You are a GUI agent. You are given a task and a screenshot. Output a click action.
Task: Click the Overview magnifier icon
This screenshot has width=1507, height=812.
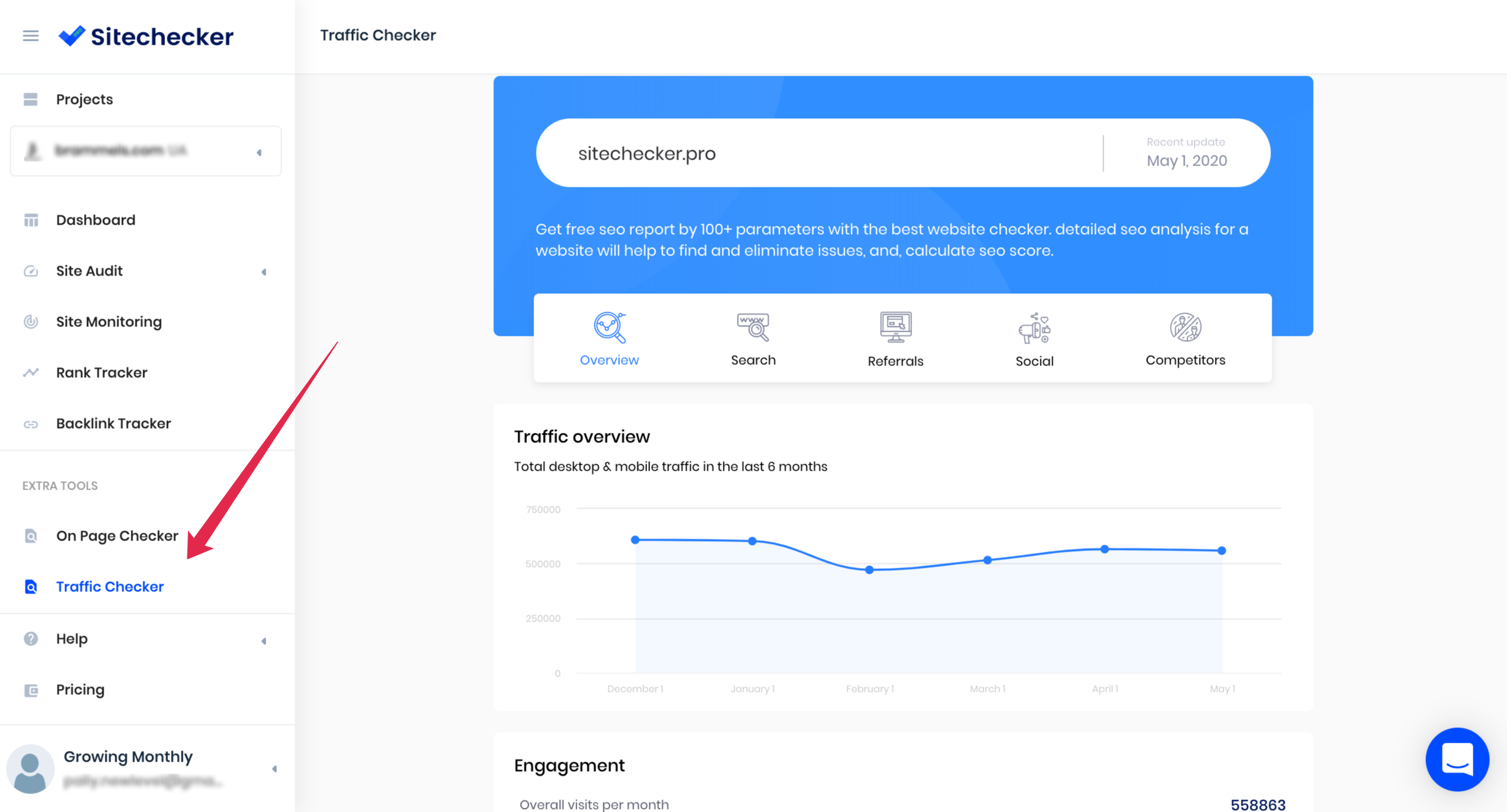click(x=610, y=328)
